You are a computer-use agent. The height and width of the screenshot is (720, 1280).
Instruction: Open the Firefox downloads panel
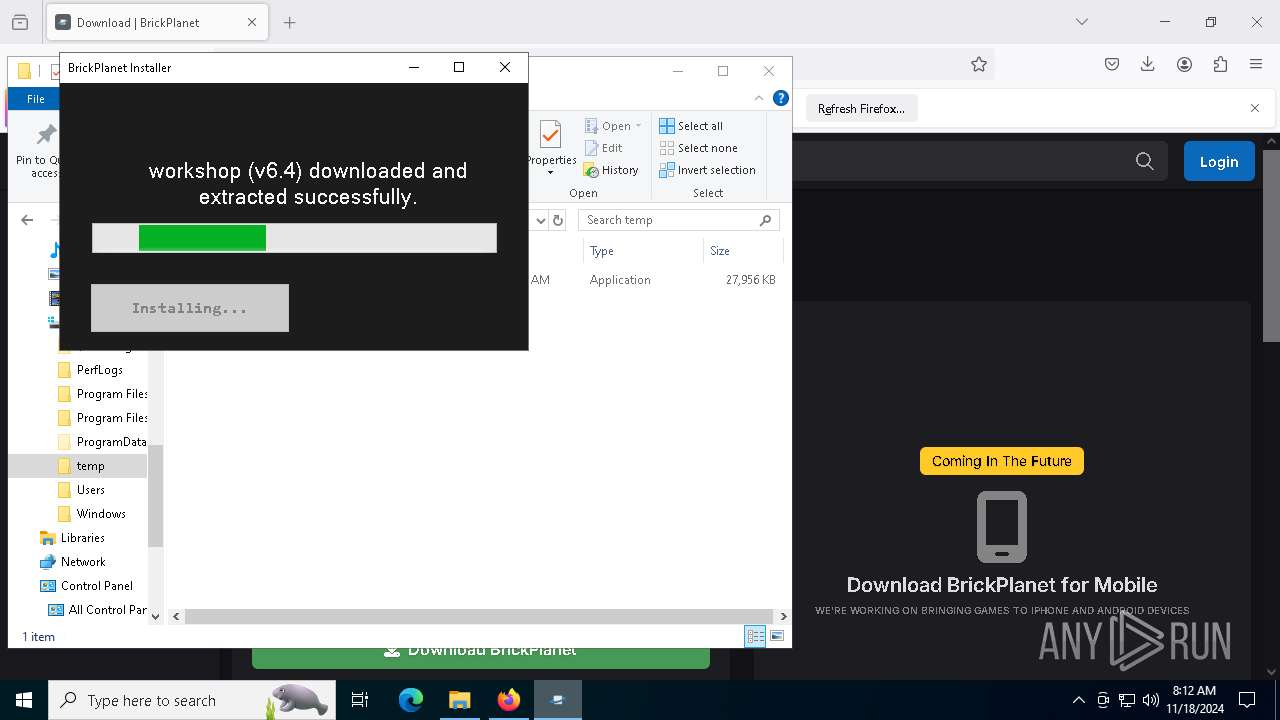point(1148,64)
